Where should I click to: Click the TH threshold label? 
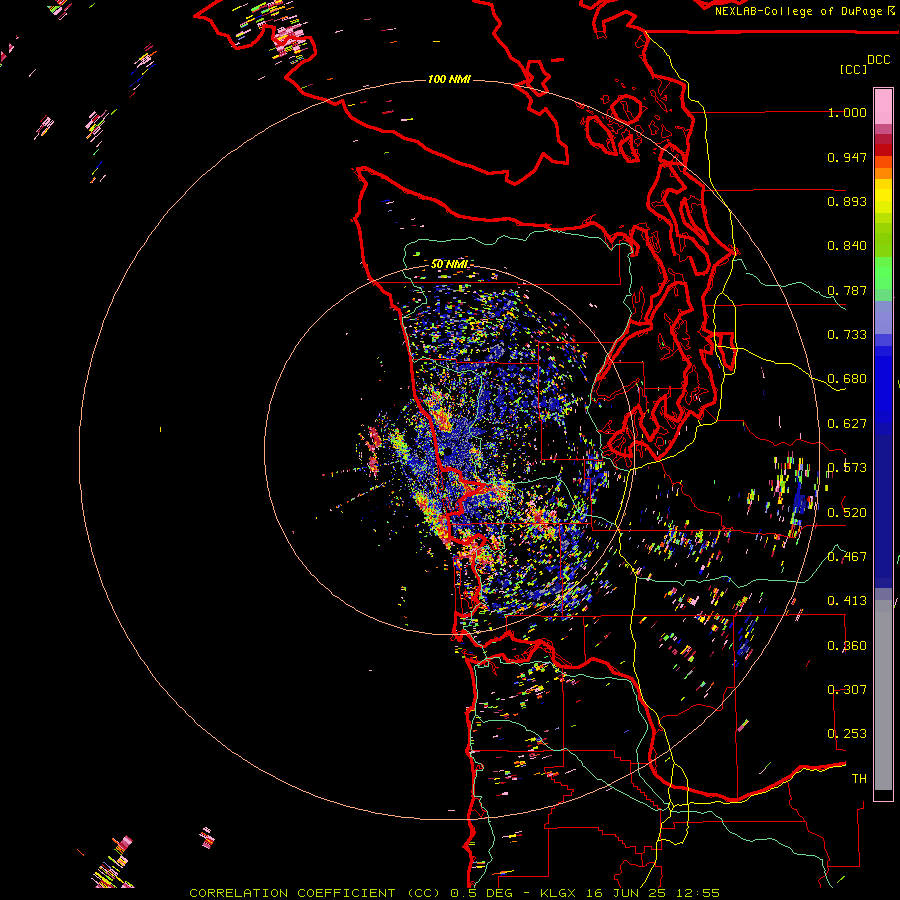point(859,779)
